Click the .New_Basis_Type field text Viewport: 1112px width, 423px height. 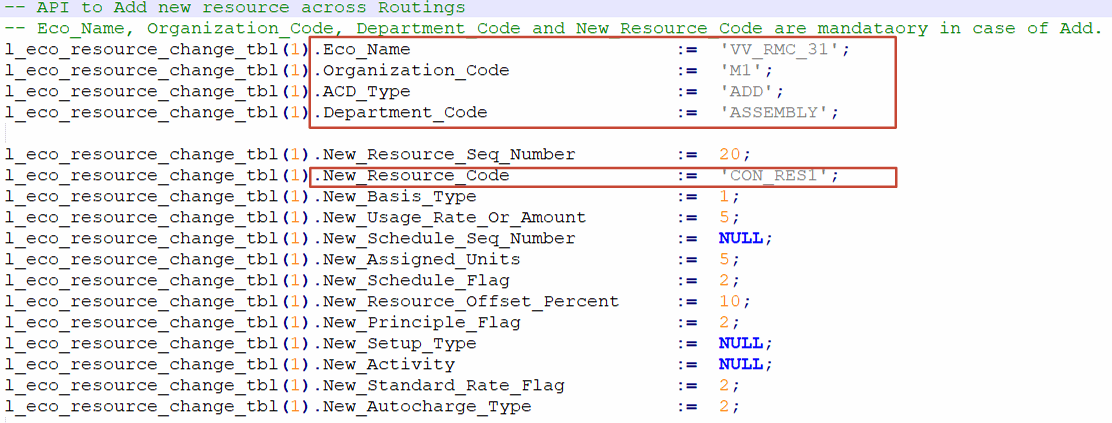pyautogui.click(x=395, y=196)
